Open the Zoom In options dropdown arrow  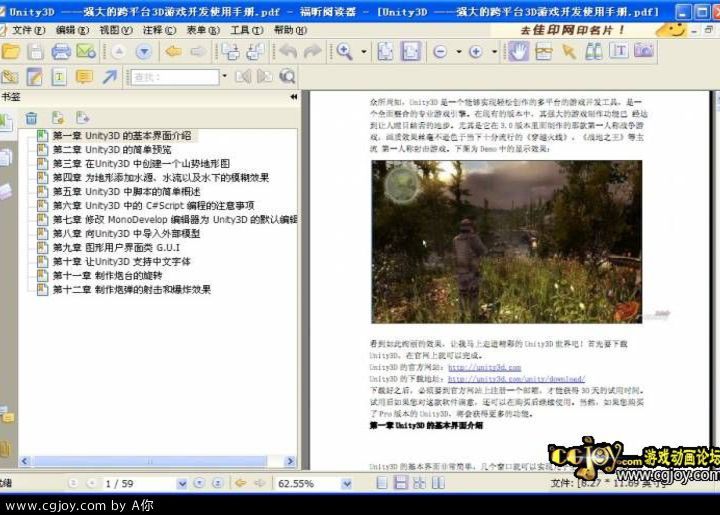tap(495, 52)
